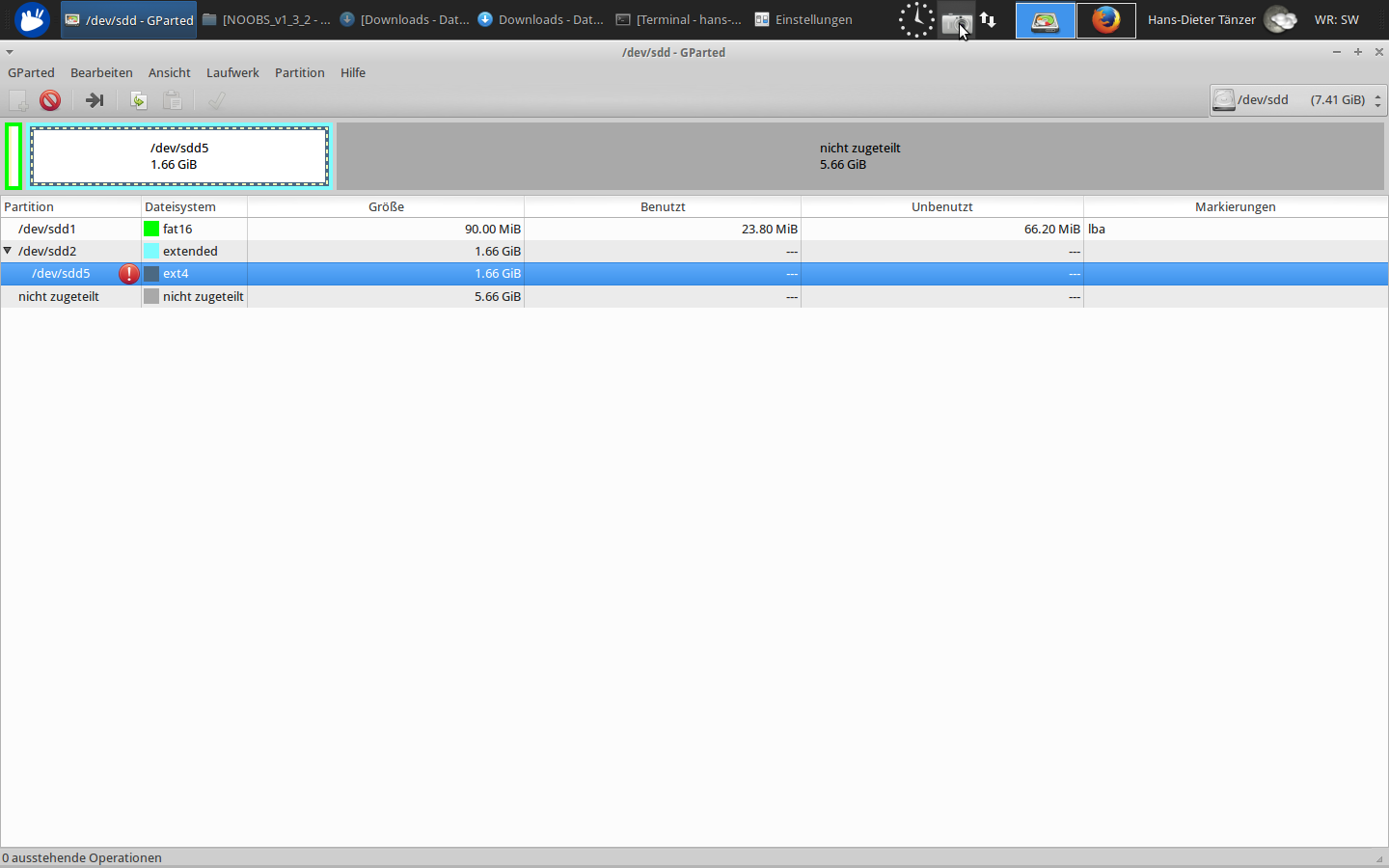Switch to the [Downloads - Dat... minimized taskbar window
This screenshot has height=868, width=1389.
(x=404, y=19)
